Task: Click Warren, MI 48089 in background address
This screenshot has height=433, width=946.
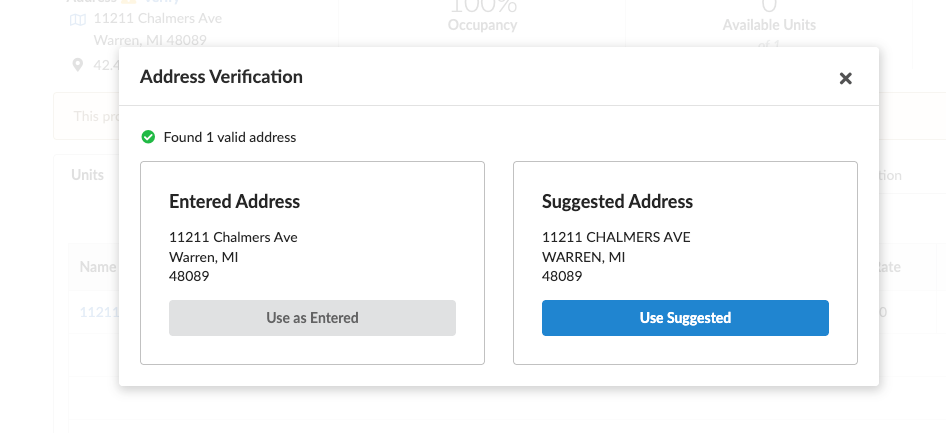Action: click(150, 40)
